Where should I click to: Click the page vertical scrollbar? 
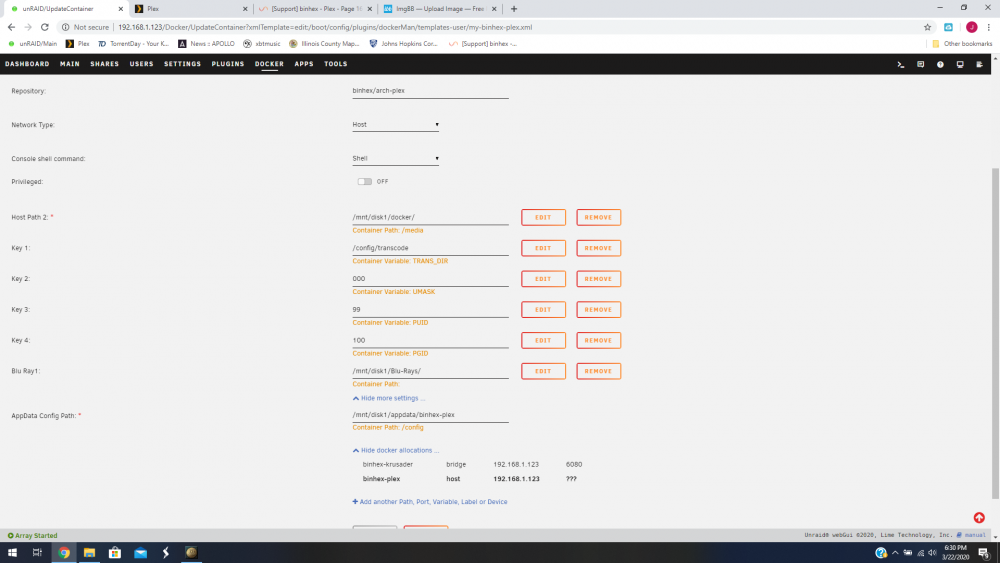click(x=995, y=333)
